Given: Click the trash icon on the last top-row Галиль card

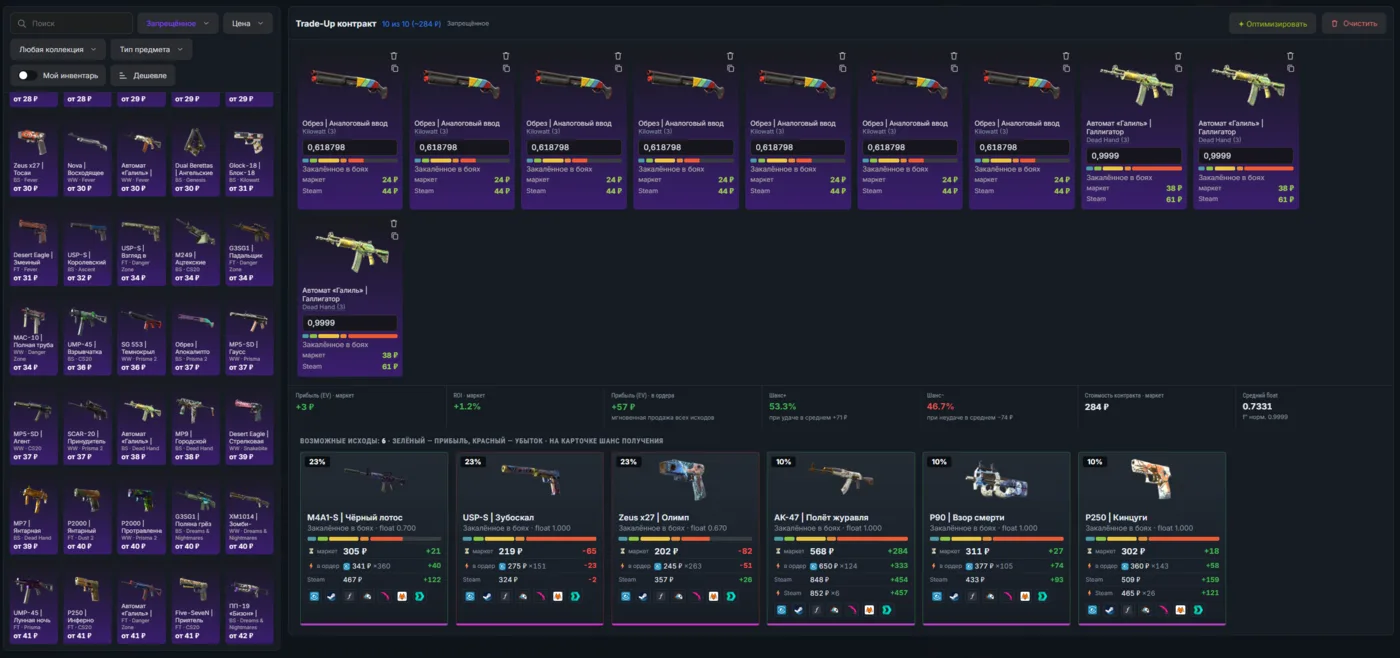Looking at the screenshot, I should pyautogui.click(x=1290, y=56).
